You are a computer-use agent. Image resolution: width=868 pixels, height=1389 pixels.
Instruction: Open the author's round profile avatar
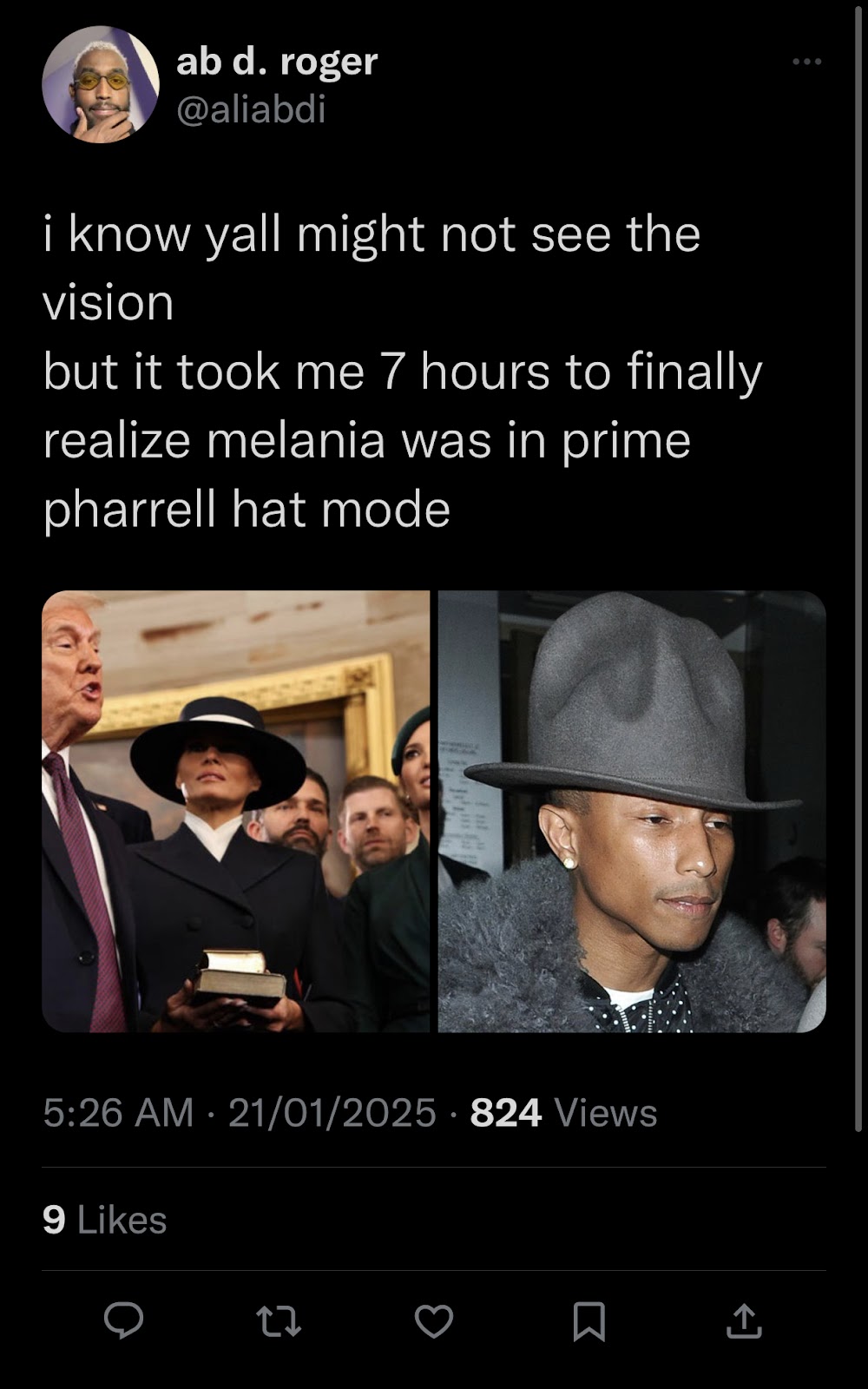pos(101,85)
